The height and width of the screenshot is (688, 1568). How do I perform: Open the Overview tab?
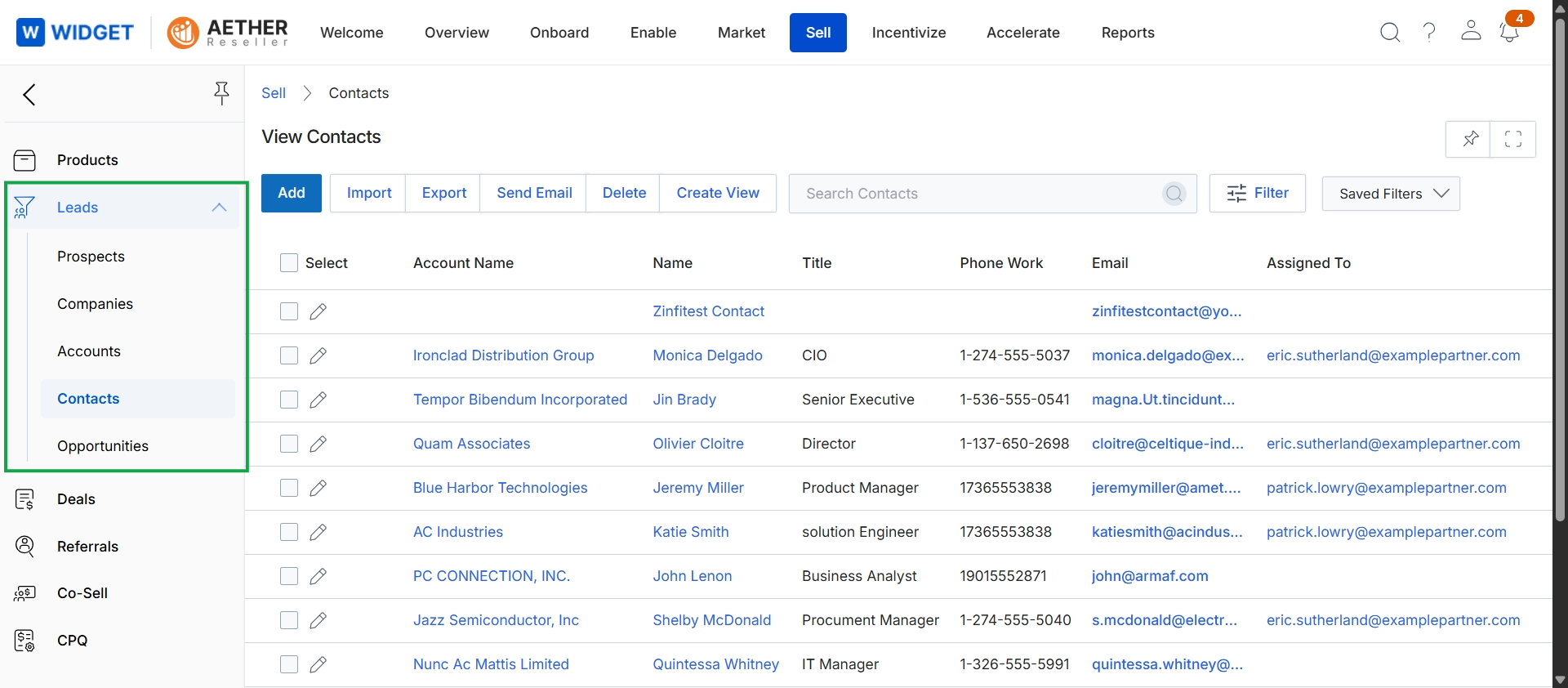tap(457, 33)
